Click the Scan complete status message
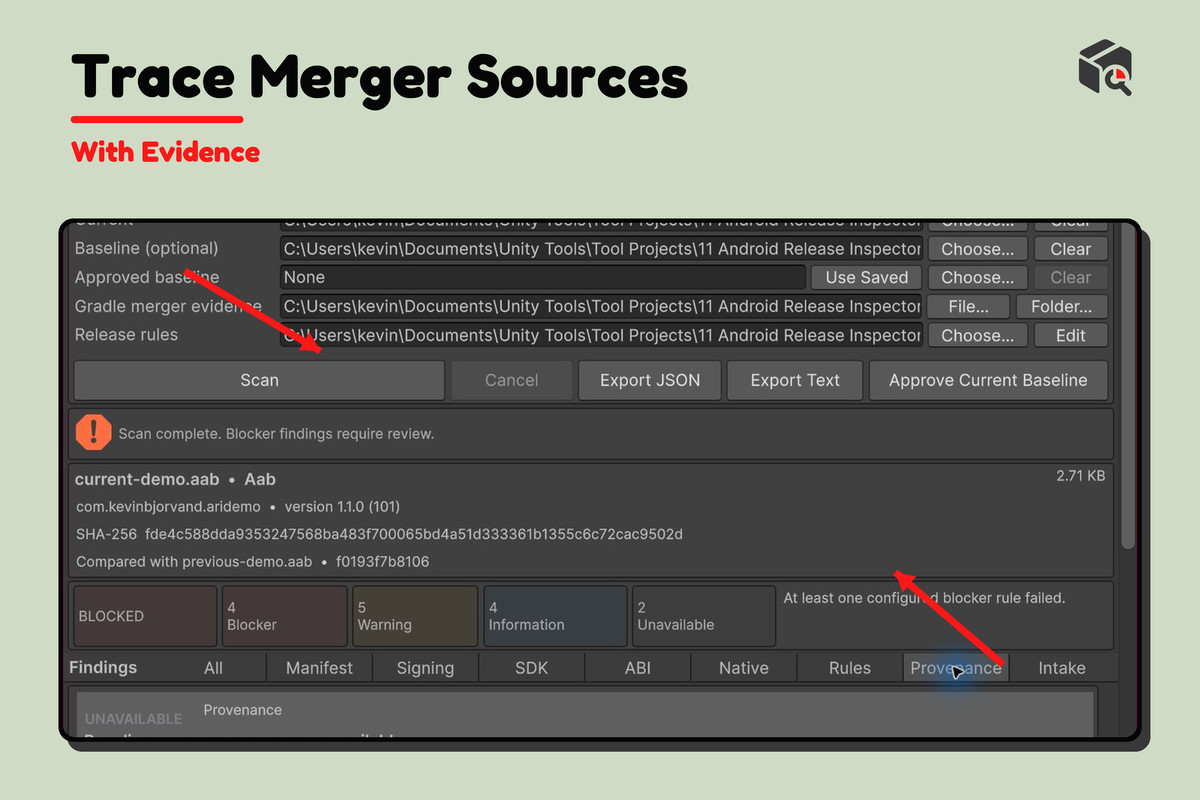The width and height of the screenshot is (1200, 800). (x=276, y=434)
